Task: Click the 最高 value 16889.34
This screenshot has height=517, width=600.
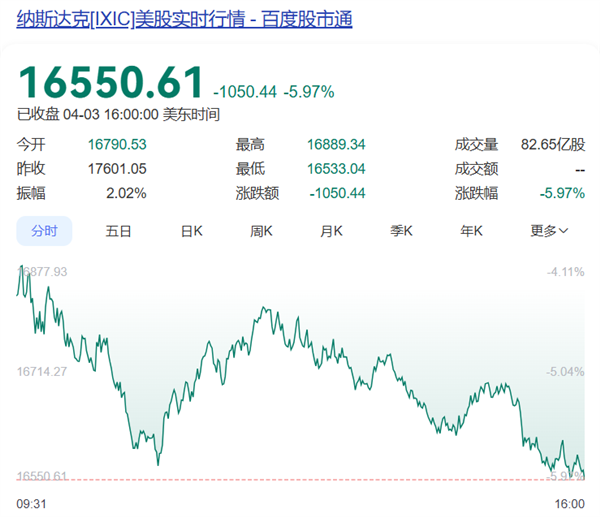Action: 337,145
